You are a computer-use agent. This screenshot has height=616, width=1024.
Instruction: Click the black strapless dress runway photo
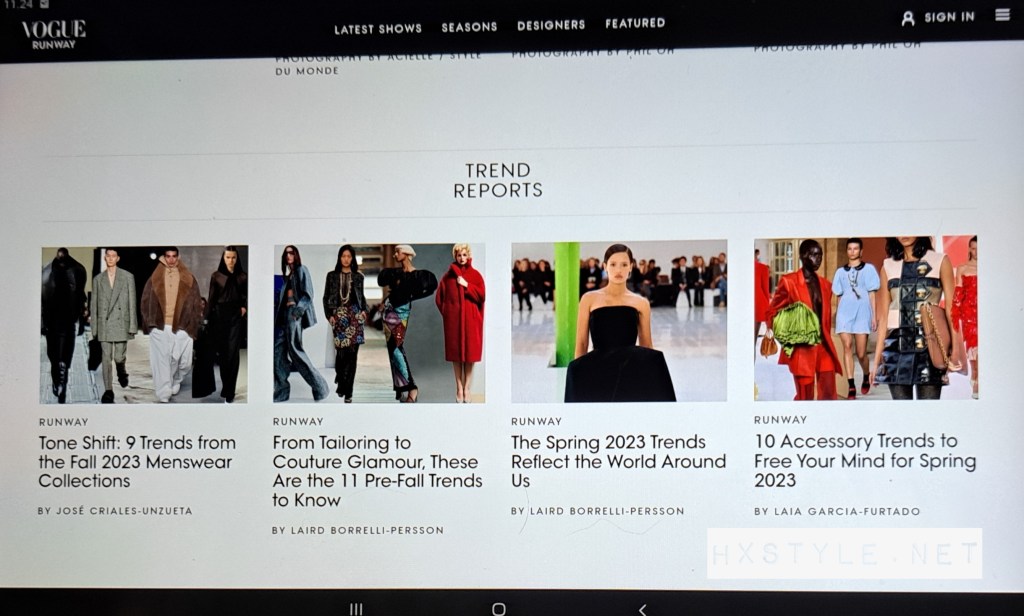(619, 322)
